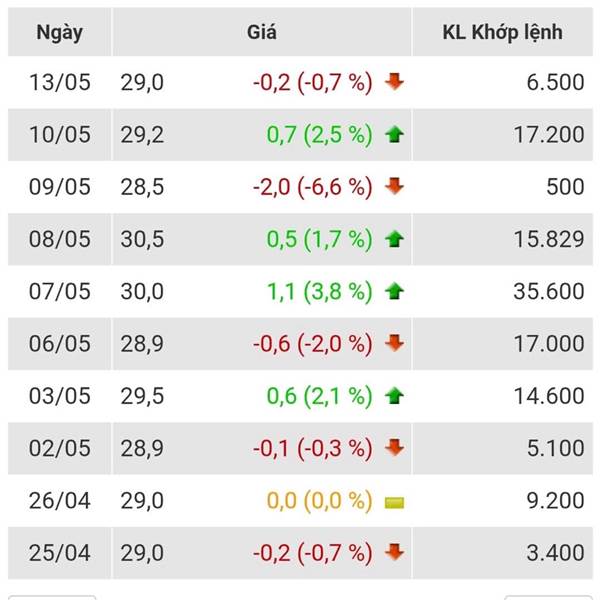Click the red down arrow on 06/05 row
This screenshot has height=600, width=600.
point(394,344)
